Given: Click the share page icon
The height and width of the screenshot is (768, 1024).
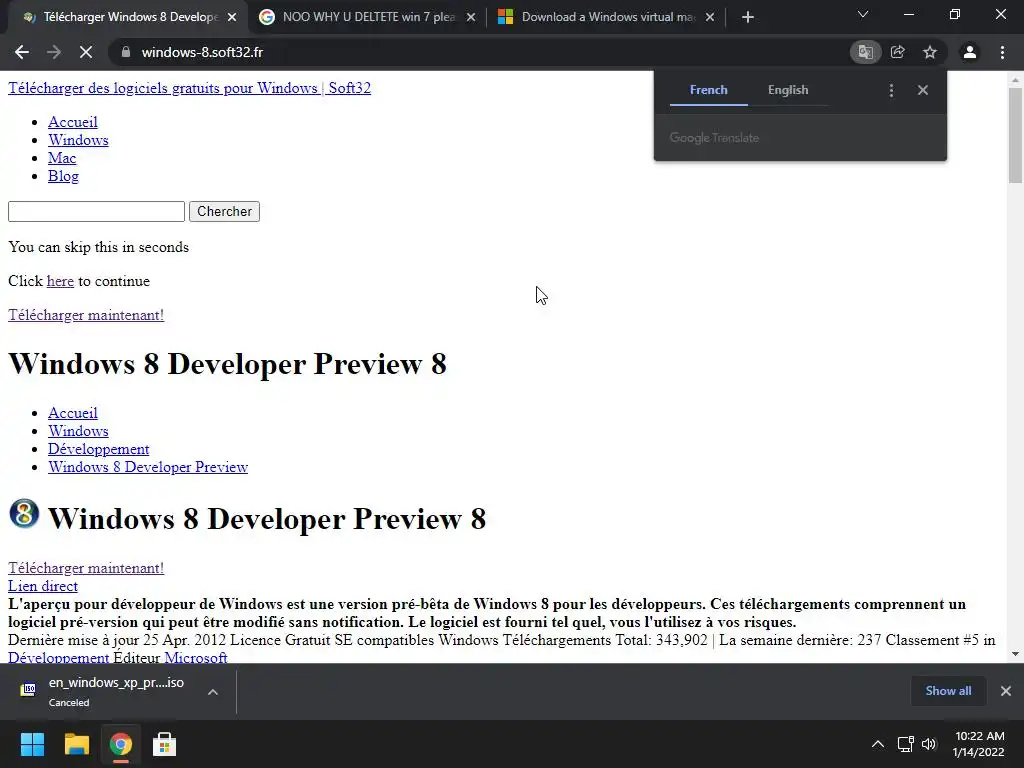Looking at the screenshot, I should [x=898, y=52].
